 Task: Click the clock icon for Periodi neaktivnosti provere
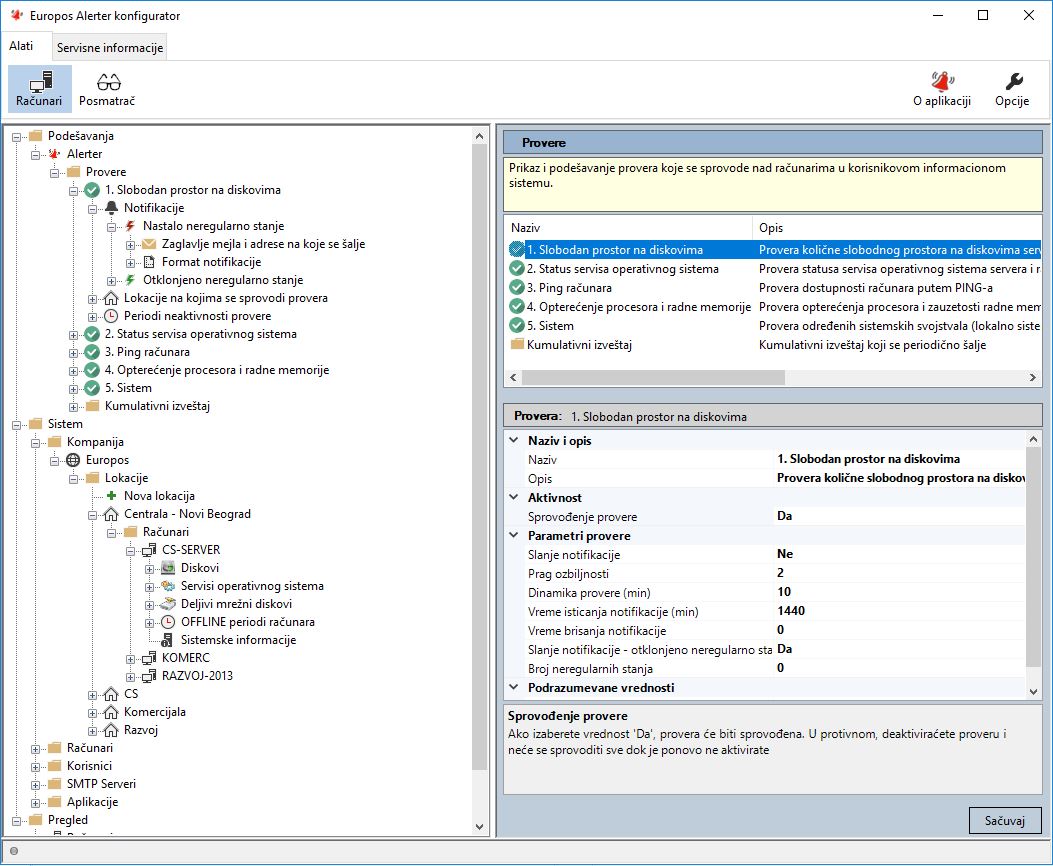(x=111, y=316)
